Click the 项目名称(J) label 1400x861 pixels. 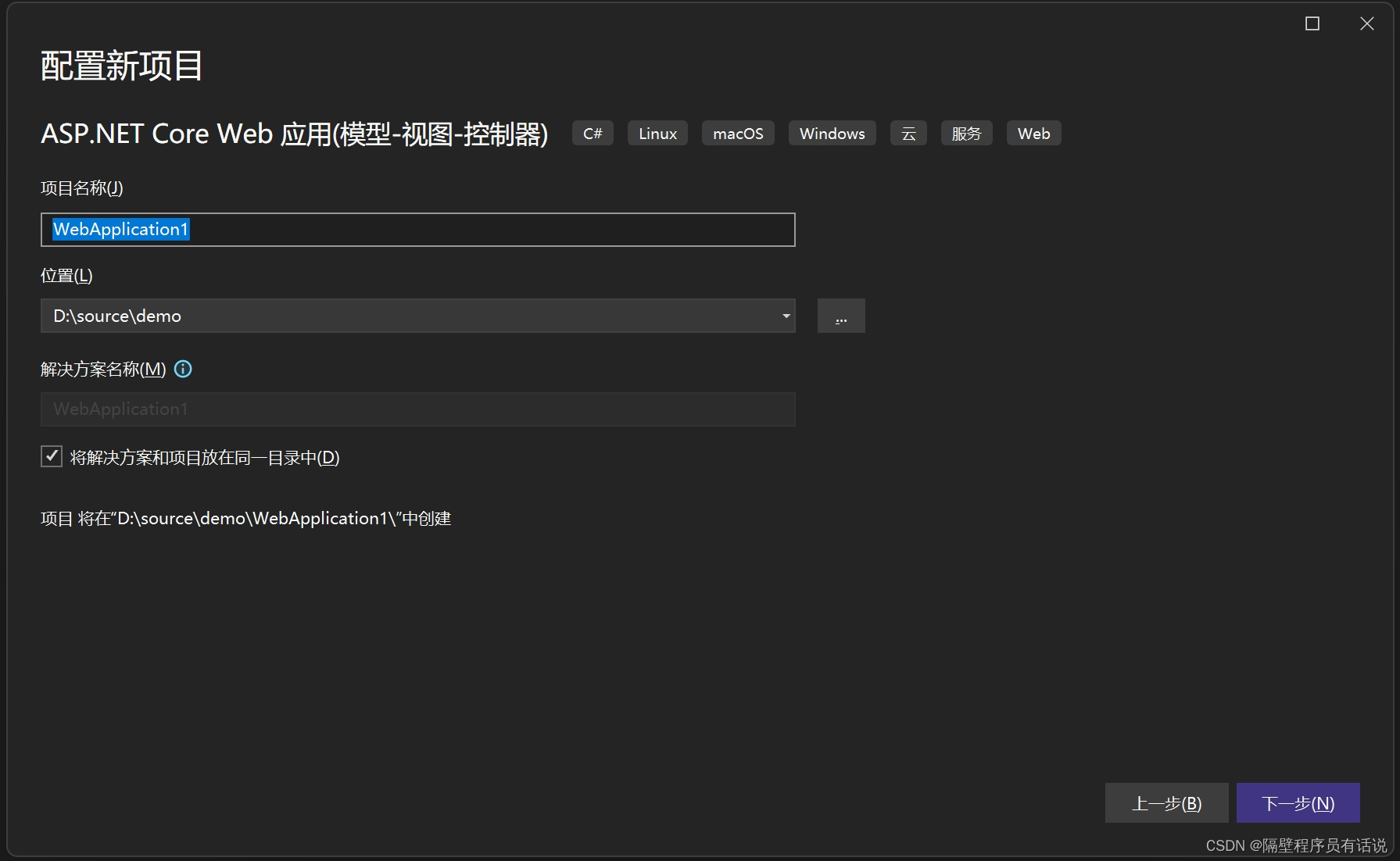(82, 188)
